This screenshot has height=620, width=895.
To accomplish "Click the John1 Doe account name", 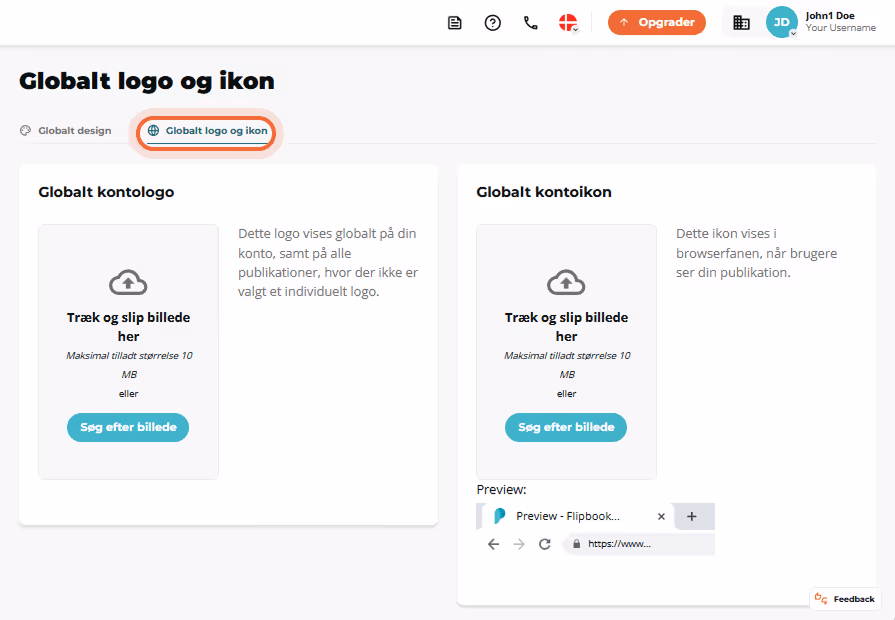I will pos(830,16).
